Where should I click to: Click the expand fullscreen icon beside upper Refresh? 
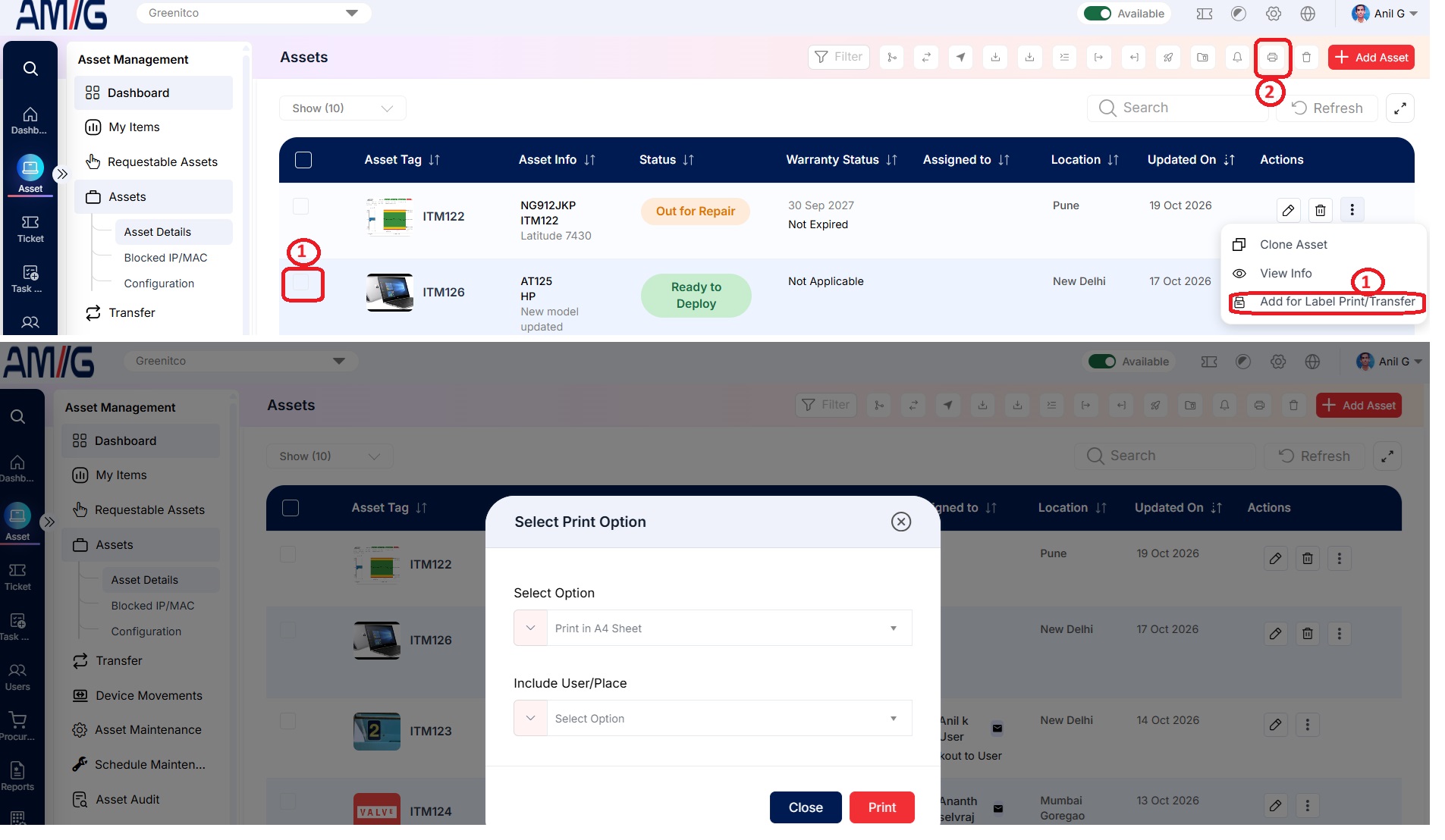click(x=1399, y=108)
